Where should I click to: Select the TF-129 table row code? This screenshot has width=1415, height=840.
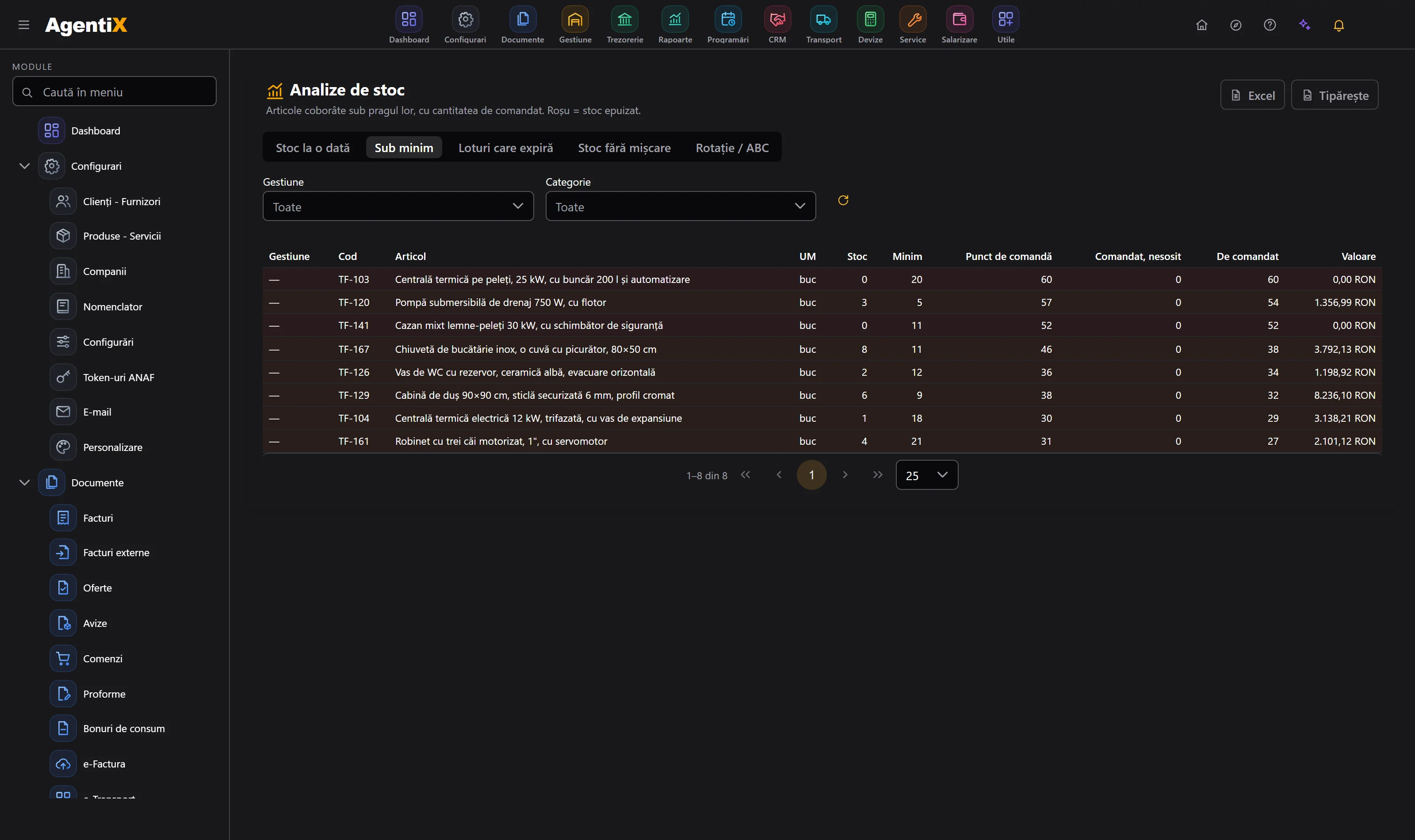point(354,395)
